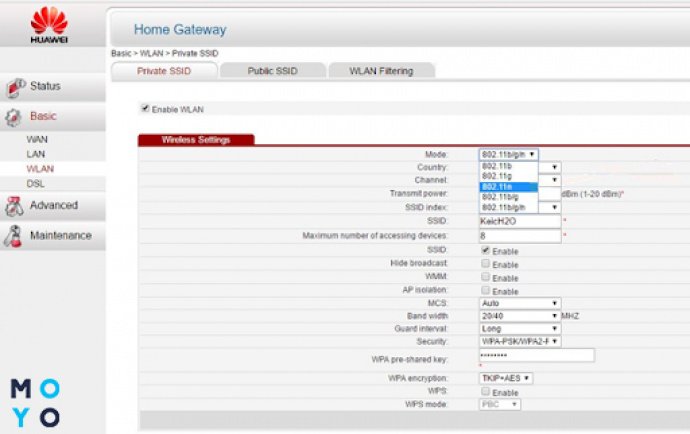Click the Wireless Settings section header

[x=196, y=140]
